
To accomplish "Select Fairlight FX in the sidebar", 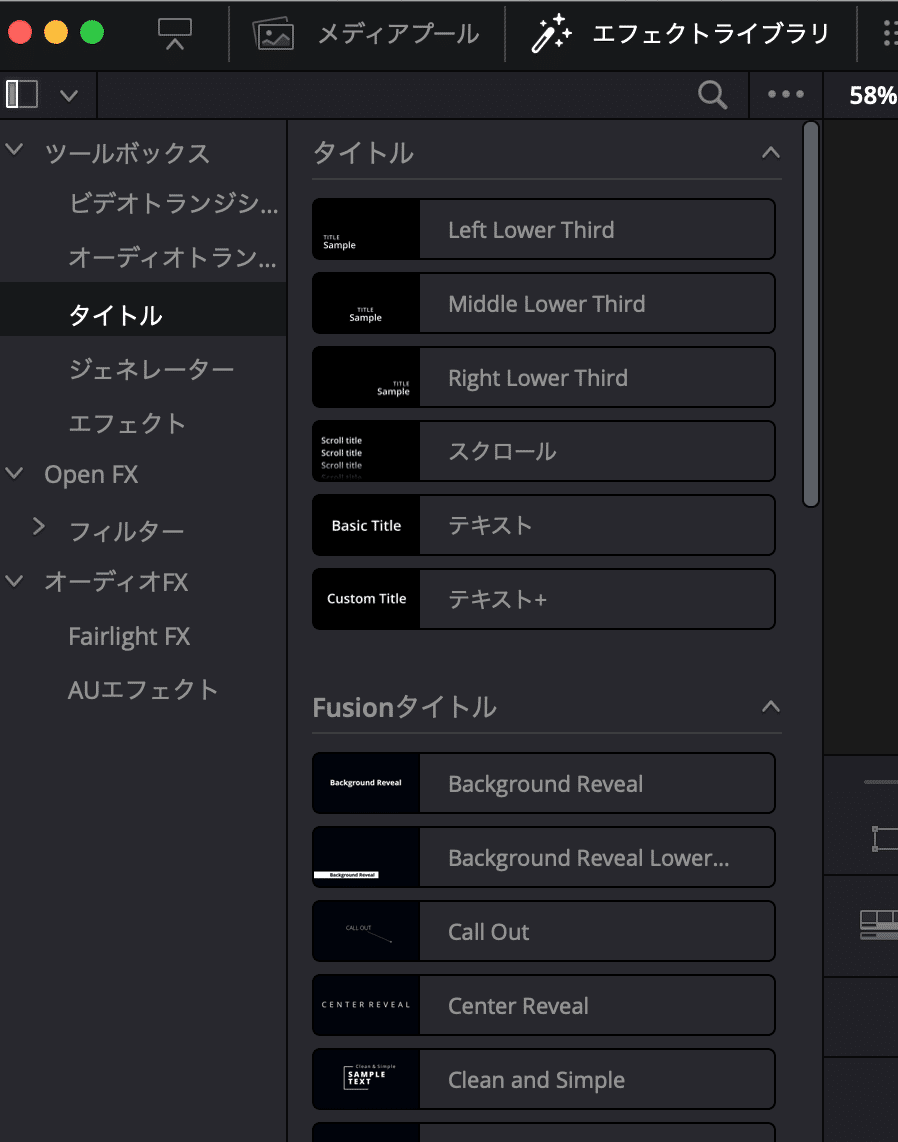I will tap(129, 637).
